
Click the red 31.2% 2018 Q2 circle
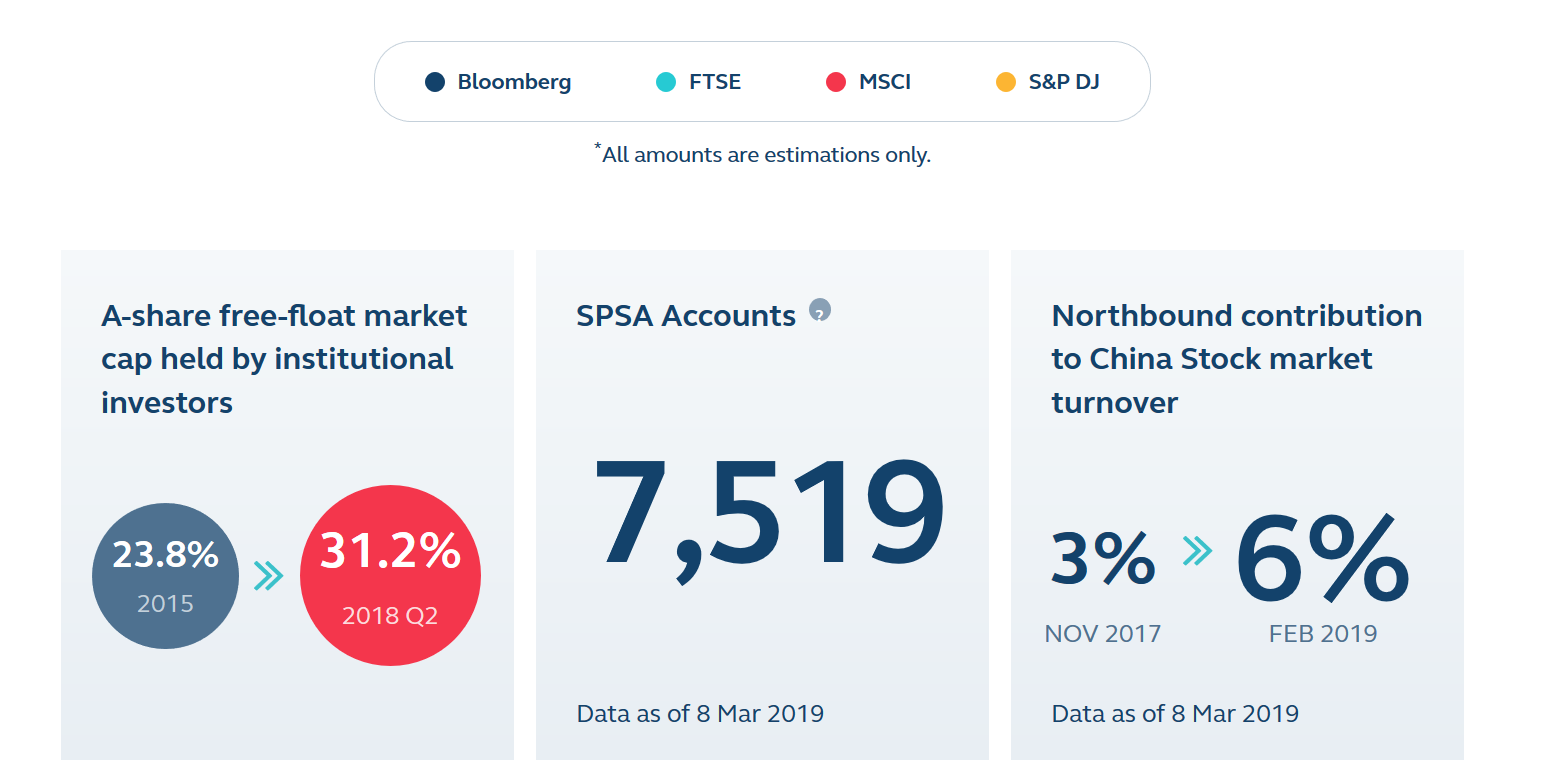point(390,576)
